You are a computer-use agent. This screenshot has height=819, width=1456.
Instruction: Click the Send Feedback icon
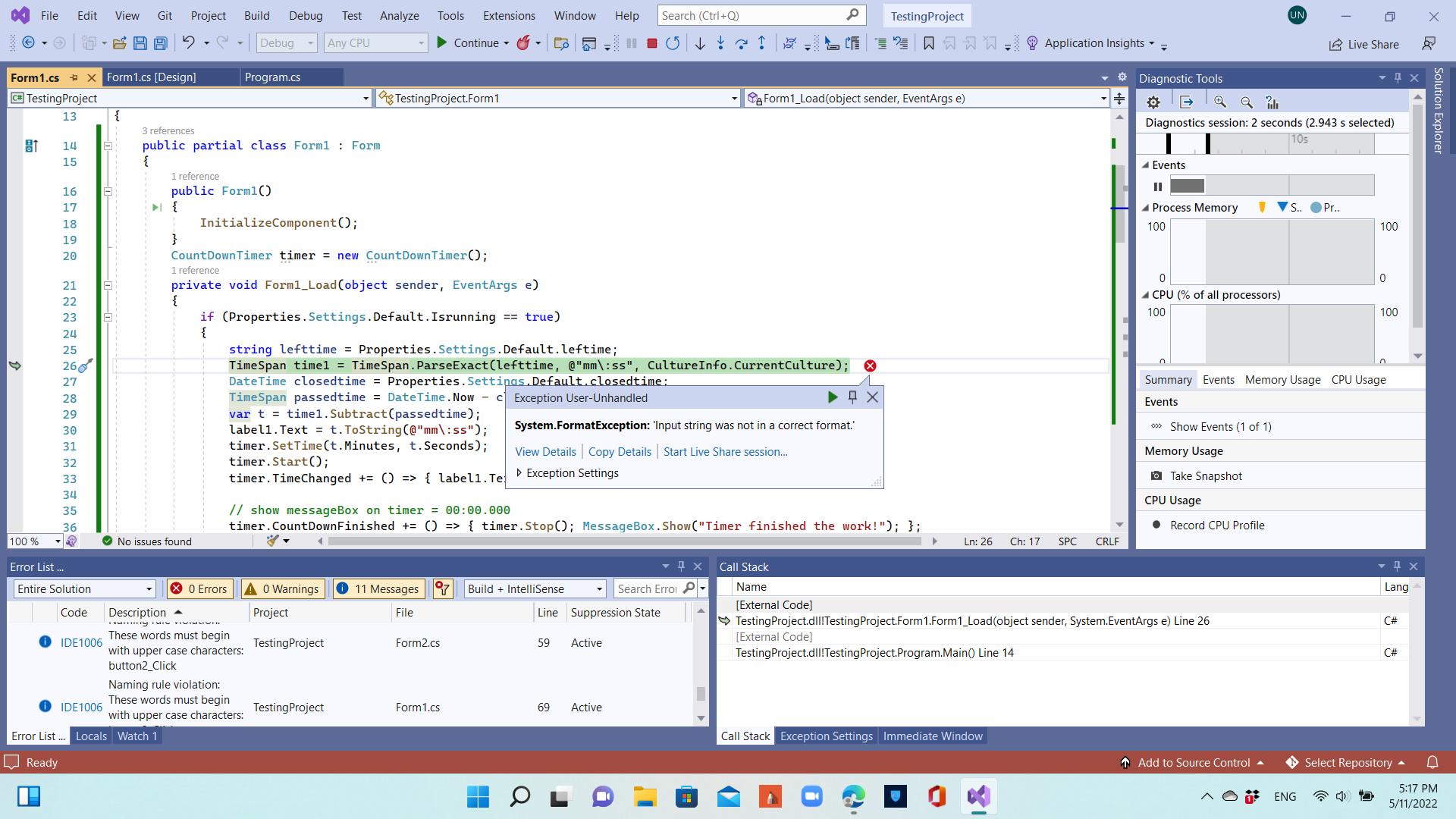(1429, 44)
